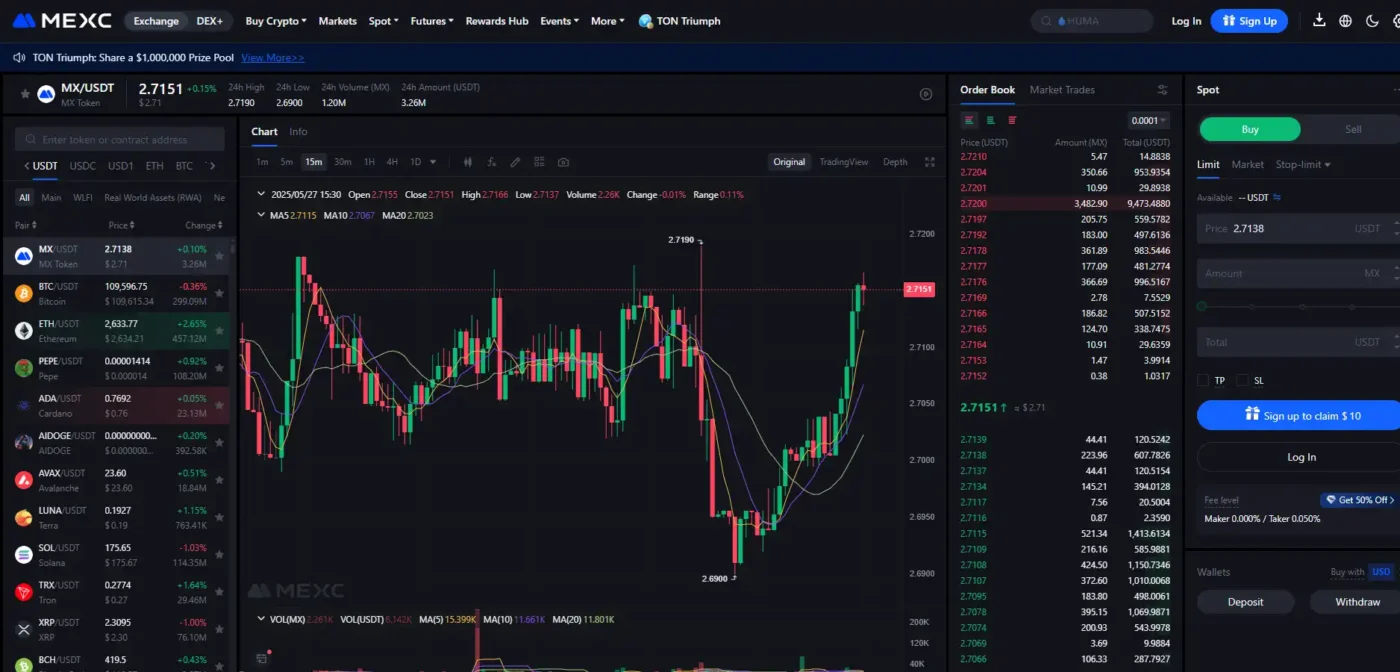Select the TradingView chart tab
1400x672 pixels.
coord(844,162)
